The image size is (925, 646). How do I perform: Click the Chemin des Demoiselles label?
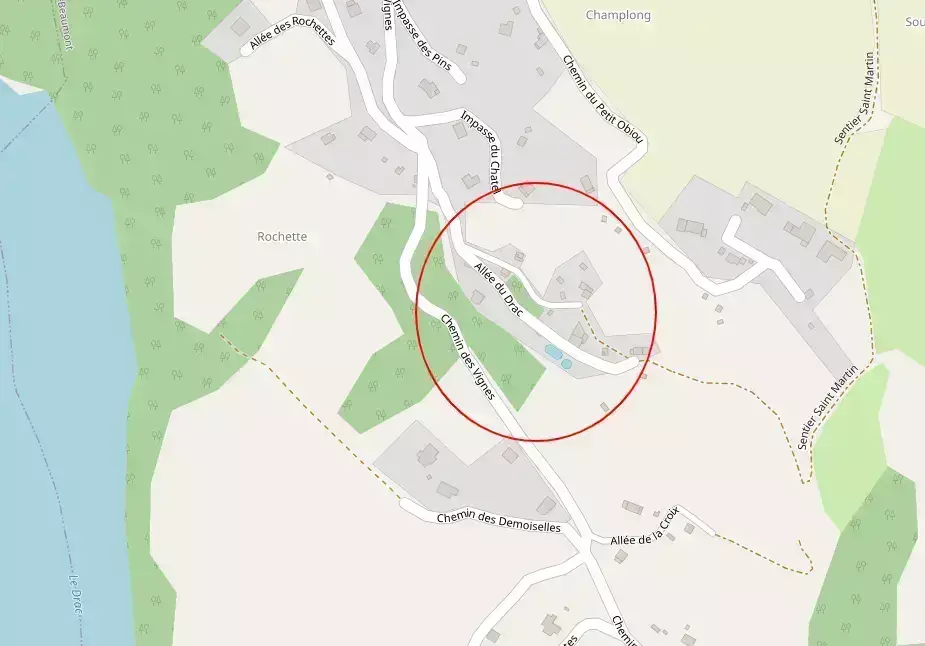click(498, 522)
